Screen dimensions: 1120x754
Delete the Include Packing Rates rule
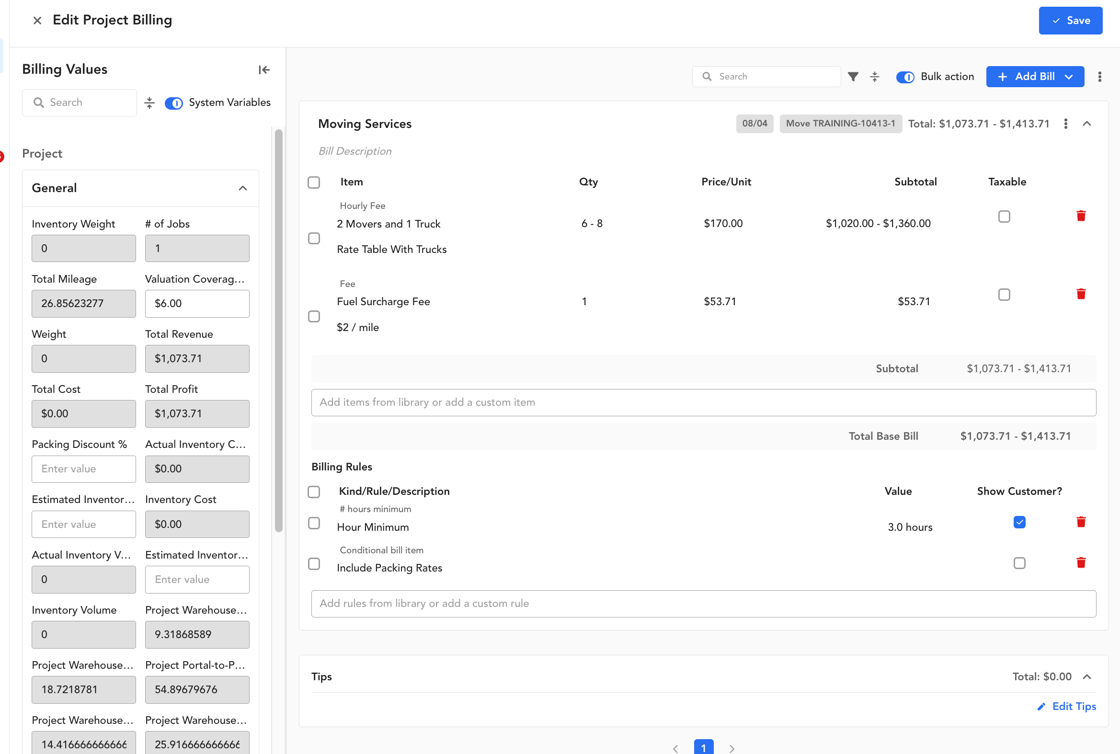1081,563
